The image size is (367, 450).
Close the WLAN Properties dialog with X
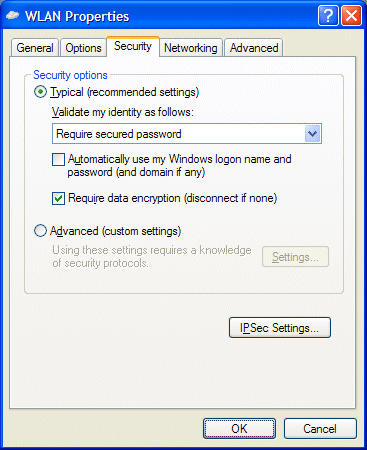[x=351, y=16]
